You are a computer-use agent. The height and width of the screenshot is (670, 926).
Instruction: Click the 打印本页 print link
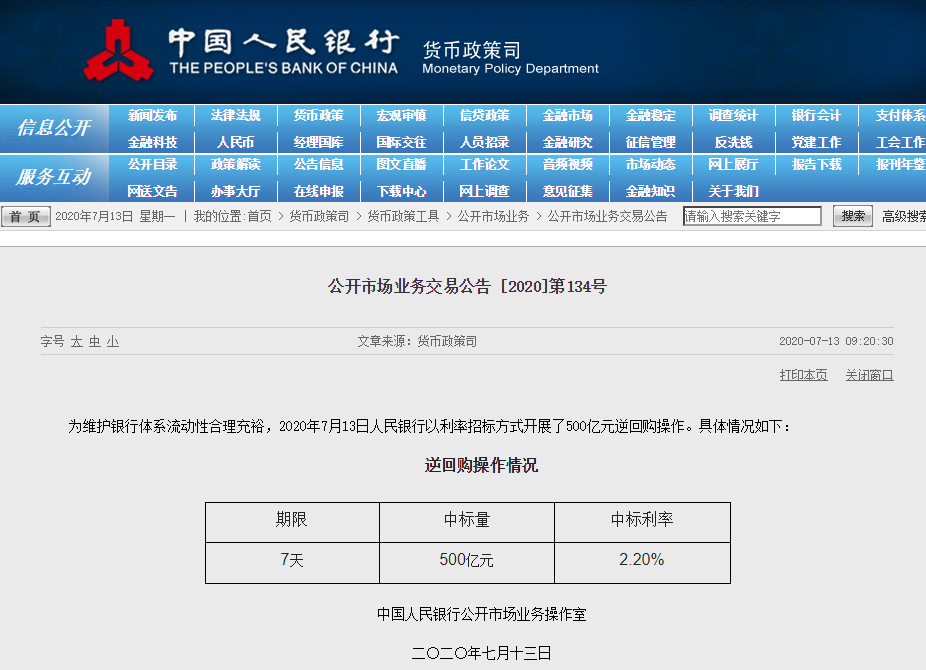click(803, 375)
